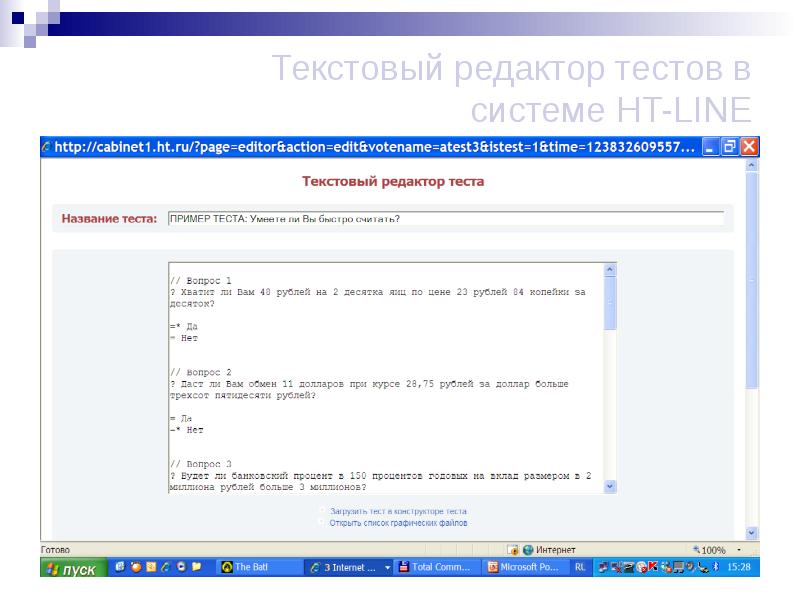Open Total Commander from the taskbar

coord(436,567)
